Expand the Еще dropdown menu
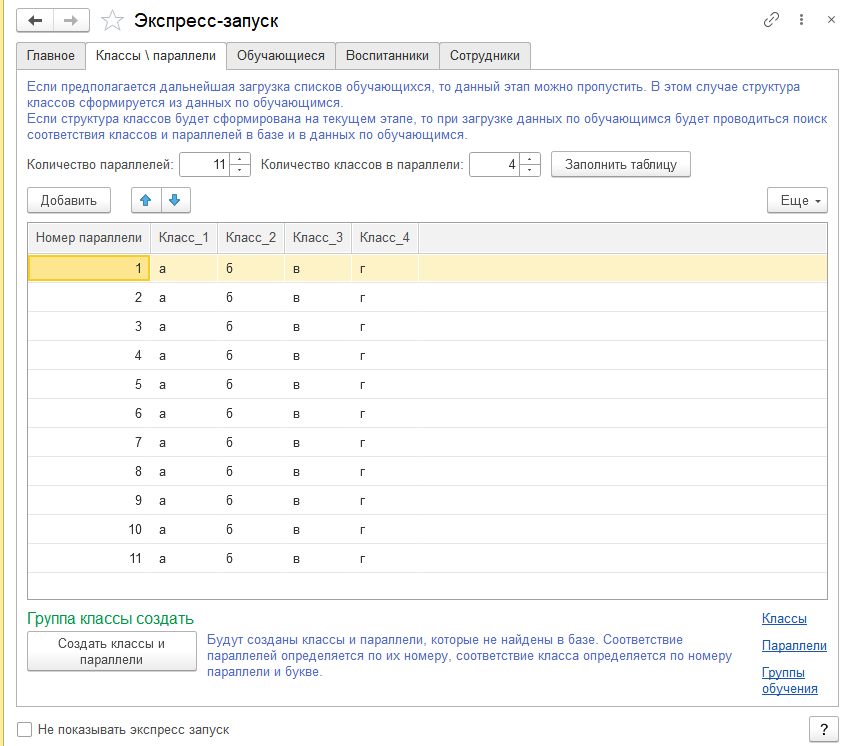The width and height of the screenshot is (848, 746). coord(797,200)
